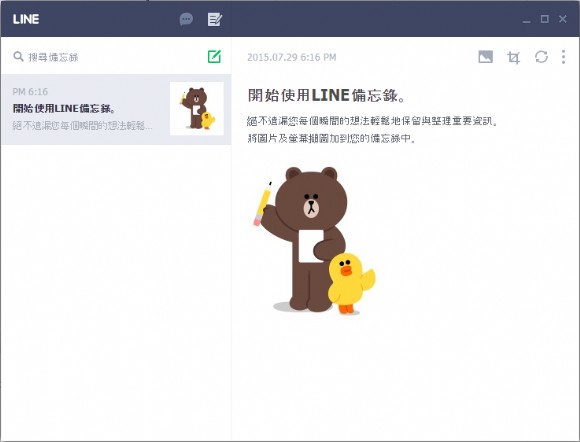Click the memo heading 開始使用LINE備忘錄
The height and width of the screenshot is (442, 580).
[326, 95]
